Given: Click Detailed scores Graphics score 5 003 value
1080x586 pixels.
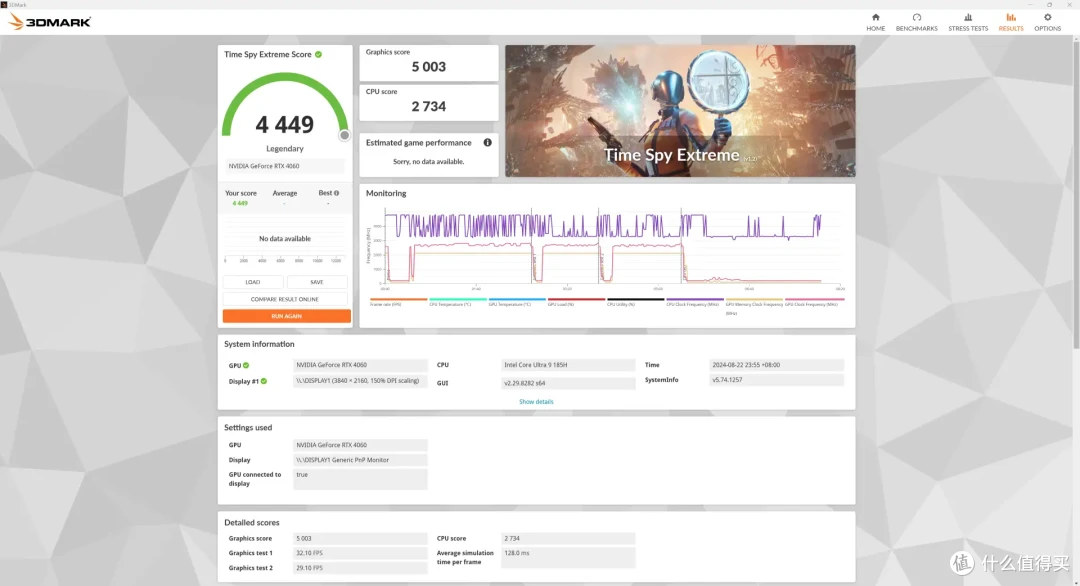Looking at the screenshot, I should (x=360, y=538).
